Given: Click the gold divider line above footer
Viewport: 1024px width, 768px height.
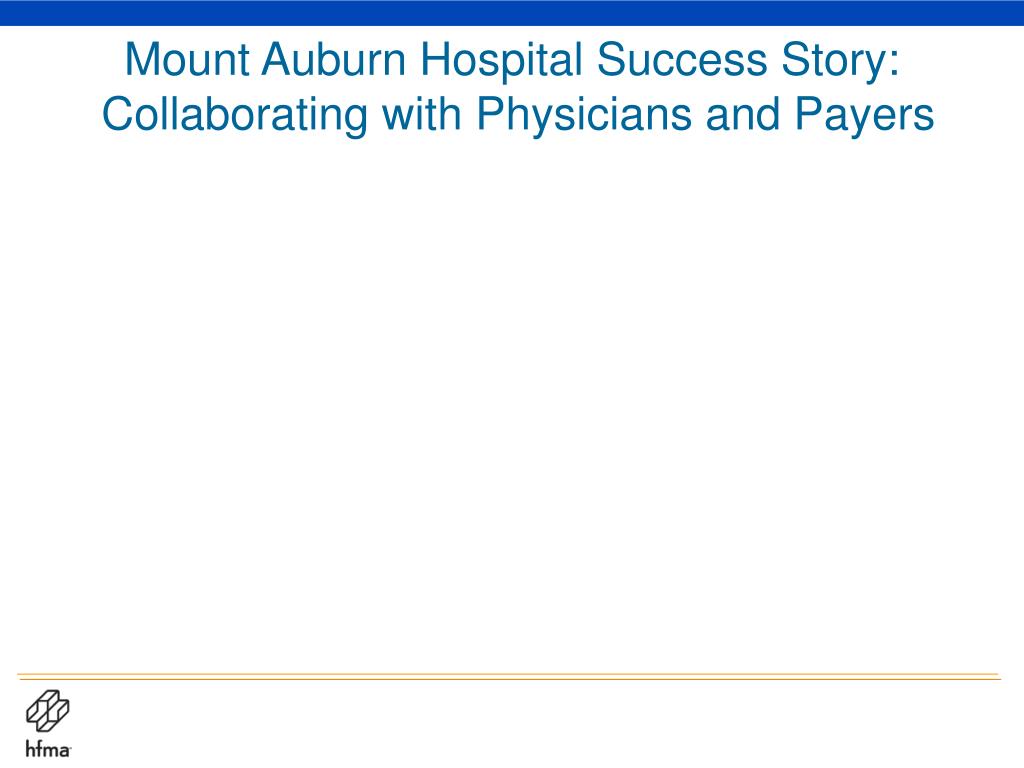Looking at the screenshot, I should click(509, 677).
